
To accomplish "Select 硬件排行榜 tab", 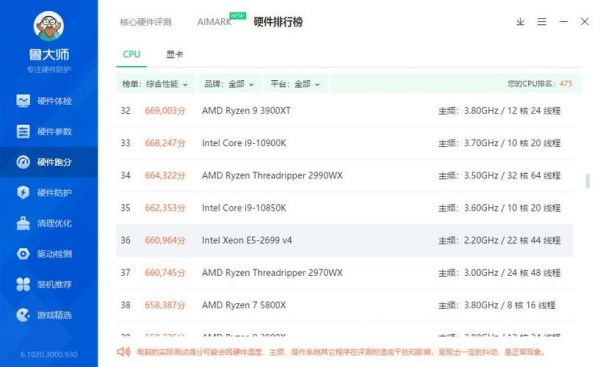I will point(278,22).
